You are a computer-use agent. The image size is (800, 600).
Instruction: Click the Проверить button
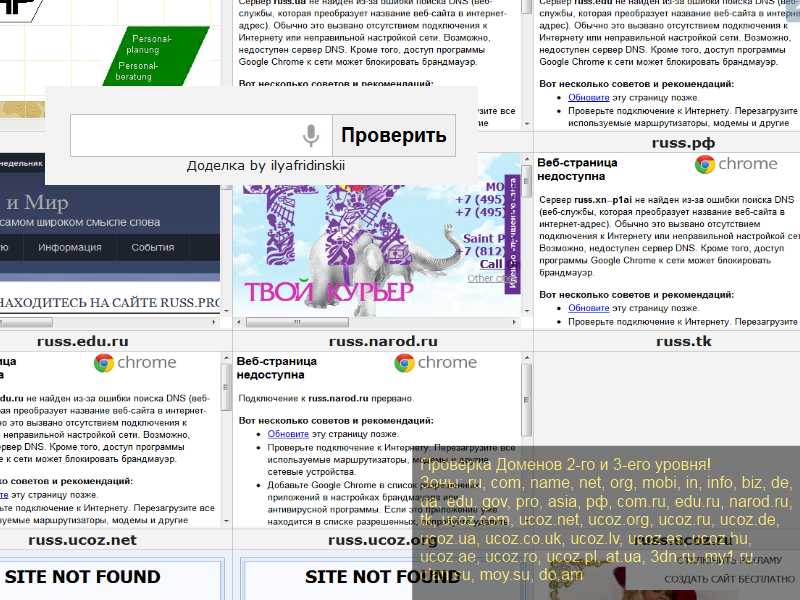pos(394,135)
